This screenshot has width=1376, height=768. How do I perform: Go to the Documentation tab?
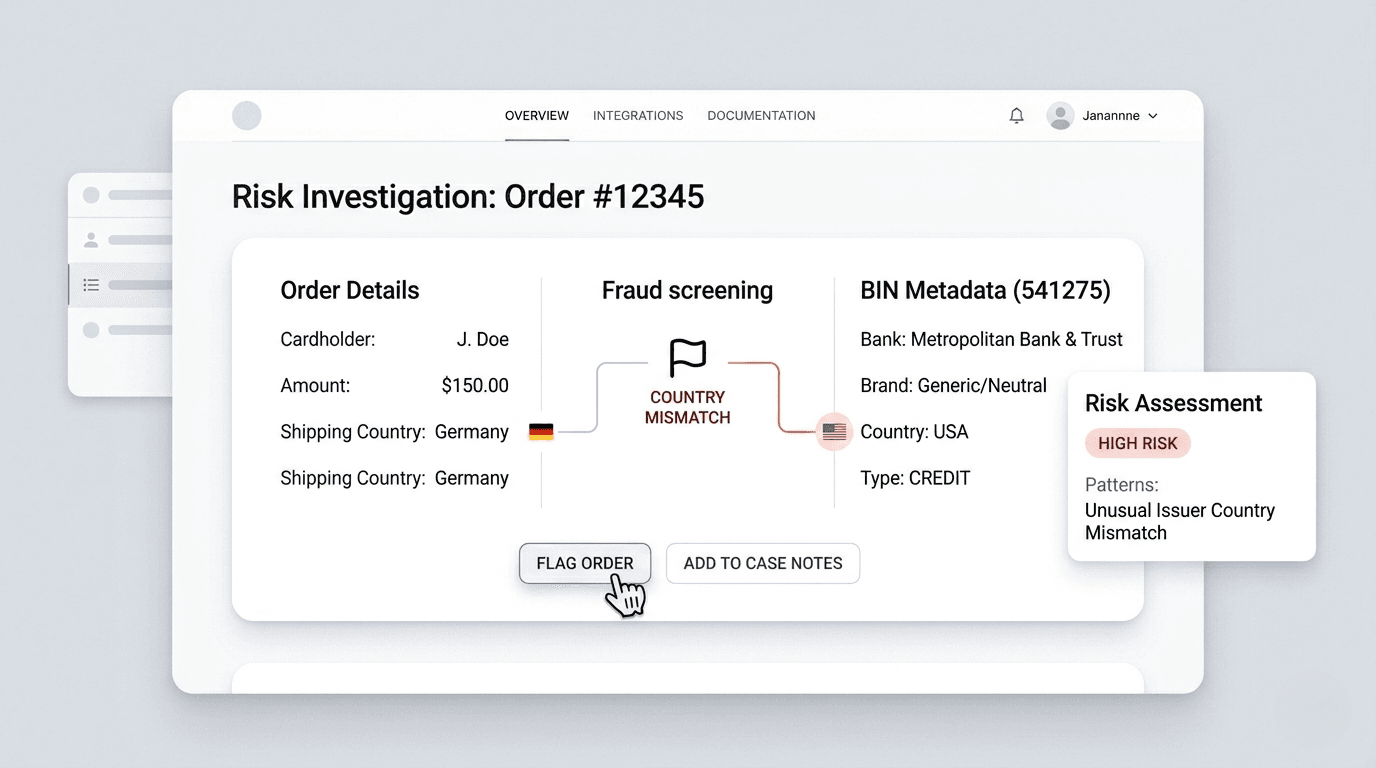[x=761, y=116]
